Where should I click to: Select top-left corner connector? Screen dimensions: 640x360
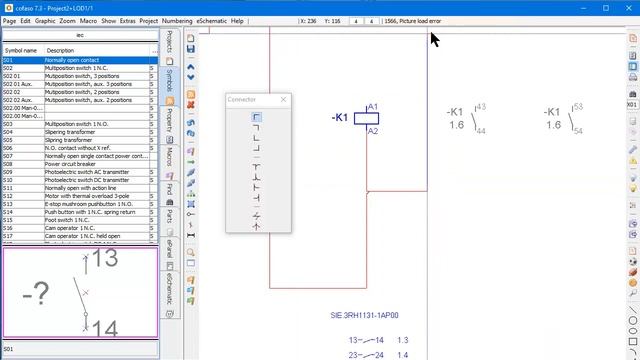[256, 117]
